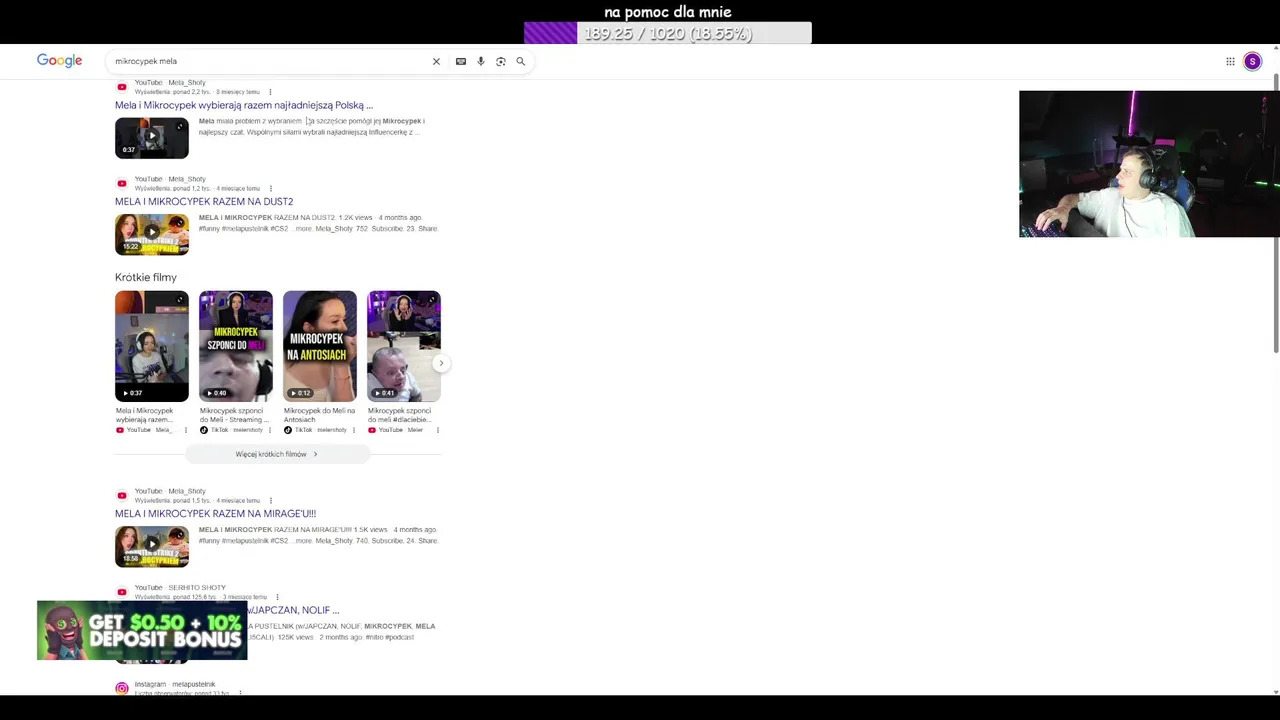Screen dimensions: 1280x720
Task: Open more options for the DUST2 result
Action: pos(270,188)
